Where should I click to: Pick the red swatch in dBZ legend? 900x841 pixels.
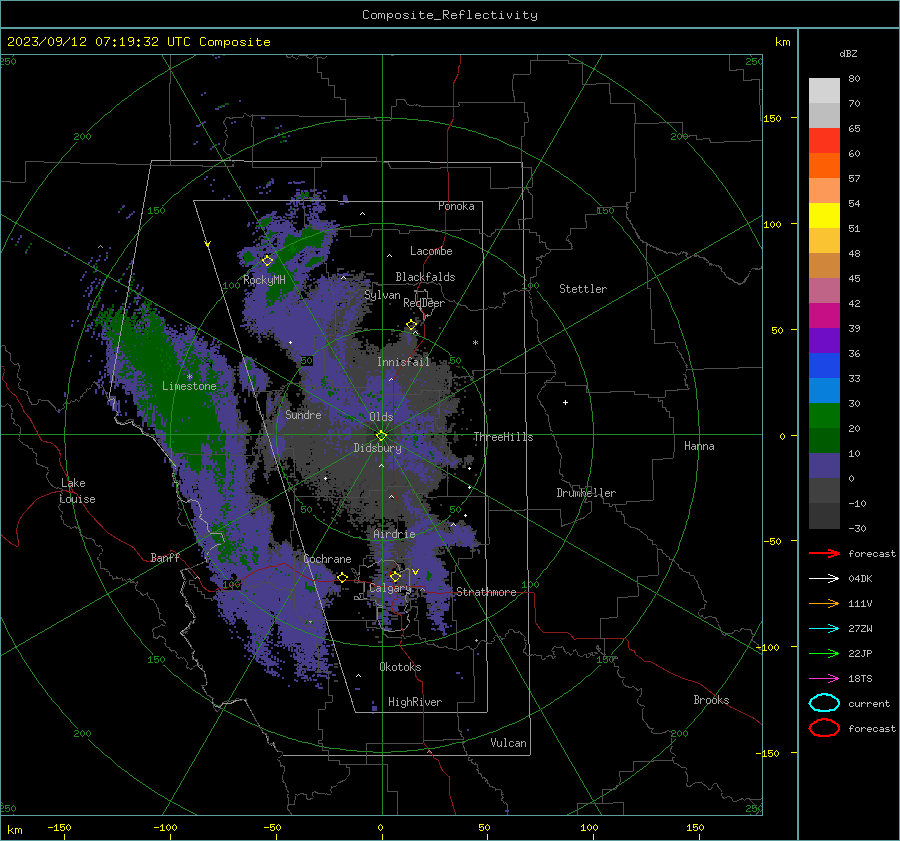[x=824, y=140]
